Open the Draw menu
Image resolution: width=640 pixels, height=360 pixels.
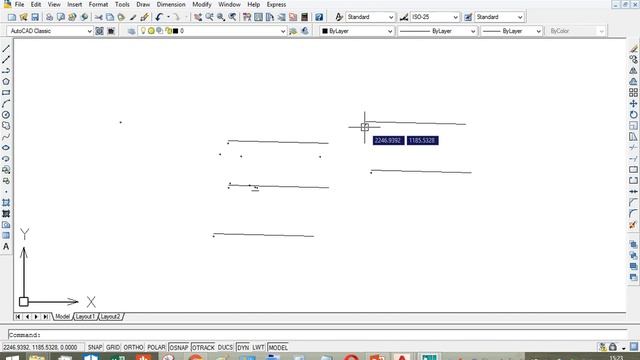pos(143,4)
